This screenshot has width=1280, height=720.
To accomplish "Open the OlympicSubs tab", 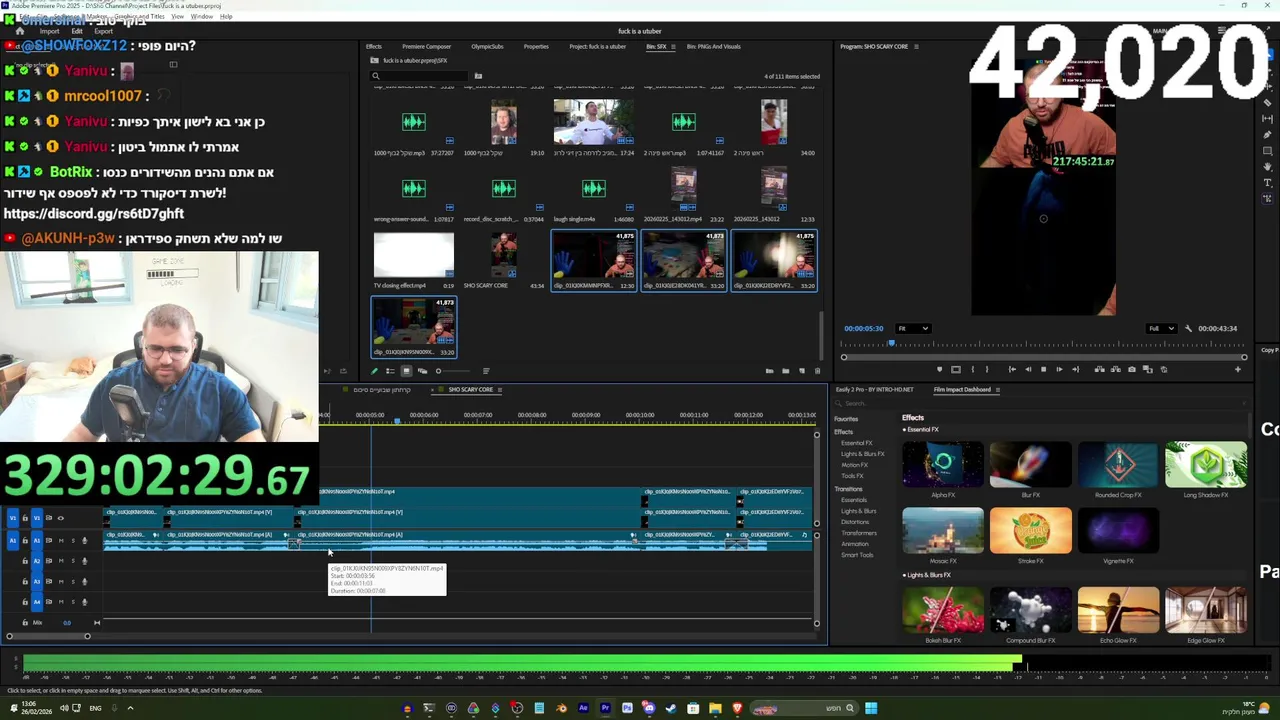I will 487,46.
